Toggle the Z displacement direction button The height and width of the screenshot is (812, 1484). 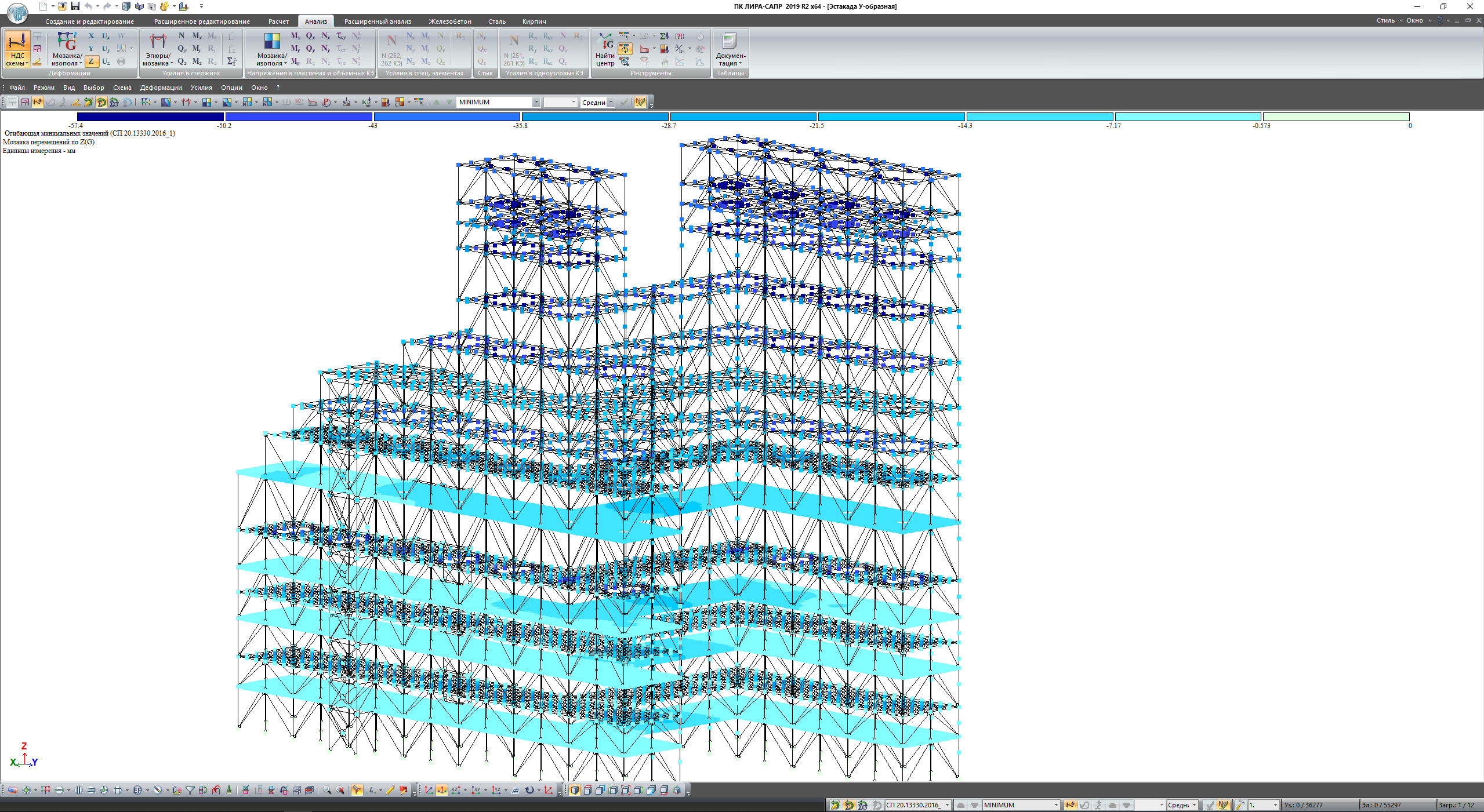tap(91, 61)
